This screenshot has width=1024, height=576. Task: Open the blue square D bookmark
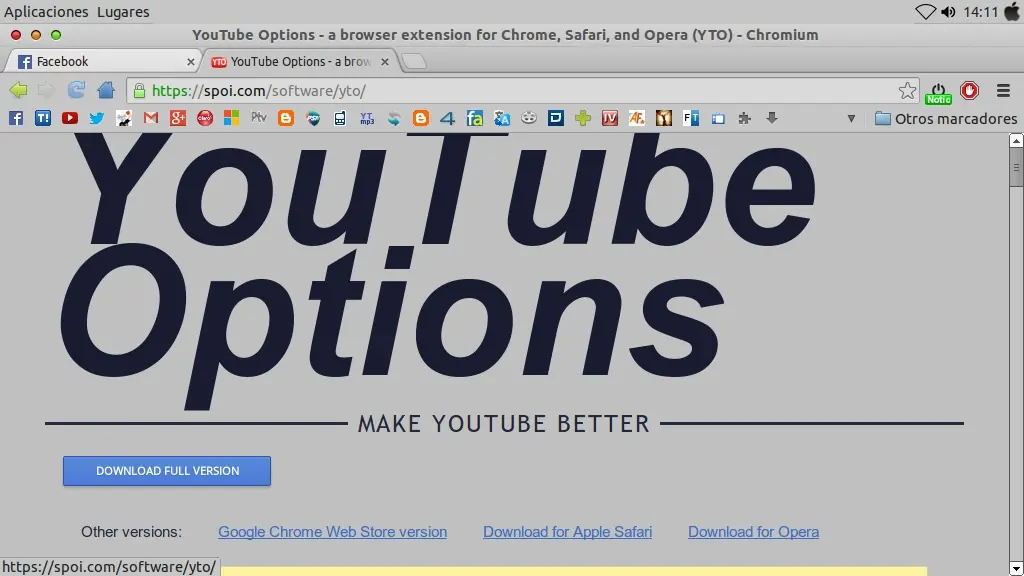(556, 118)
